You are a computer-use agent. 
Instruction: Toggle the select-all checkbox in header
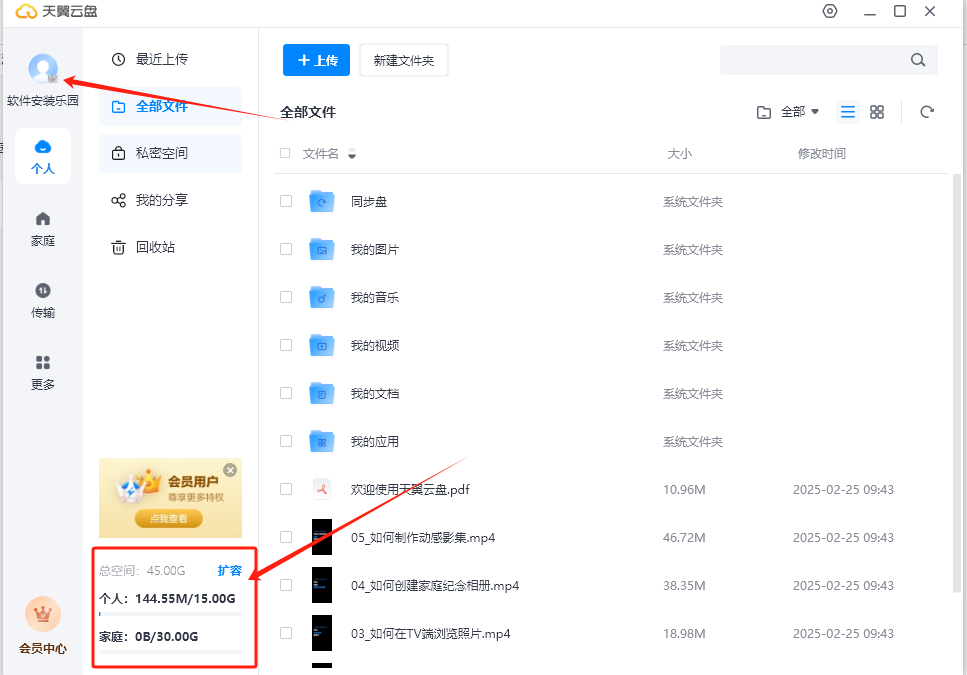(x=286, y=154)
